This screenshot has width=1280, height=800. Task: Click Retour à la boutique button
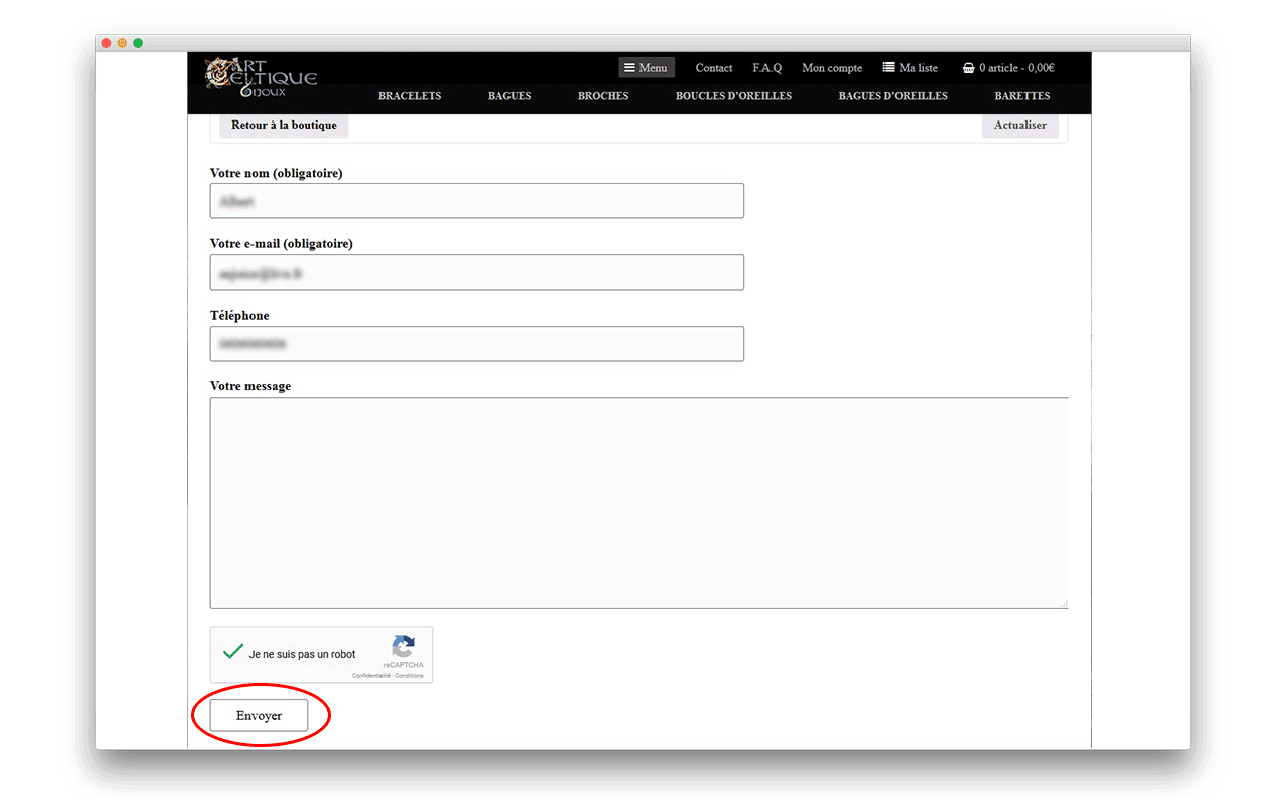(x=284, y=126)
